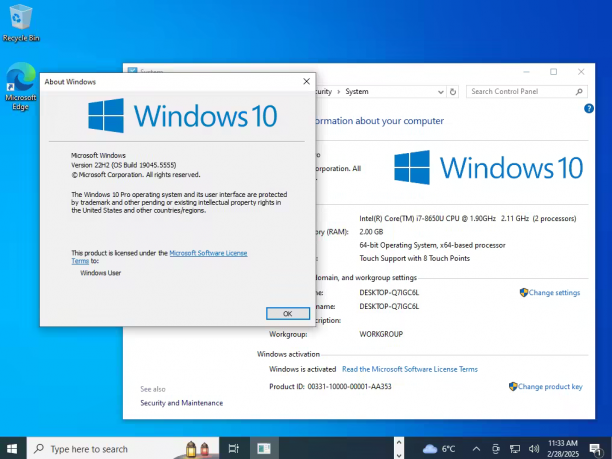The image size is (612, 459).
Task: Click '64-bit Operating System, x64-based processor' text
Action: [432, 245]
